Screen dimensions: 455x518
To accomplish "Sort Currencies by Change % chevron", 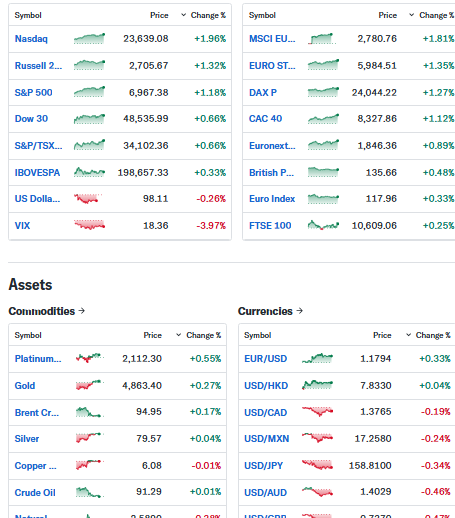I will pos(408,335).
